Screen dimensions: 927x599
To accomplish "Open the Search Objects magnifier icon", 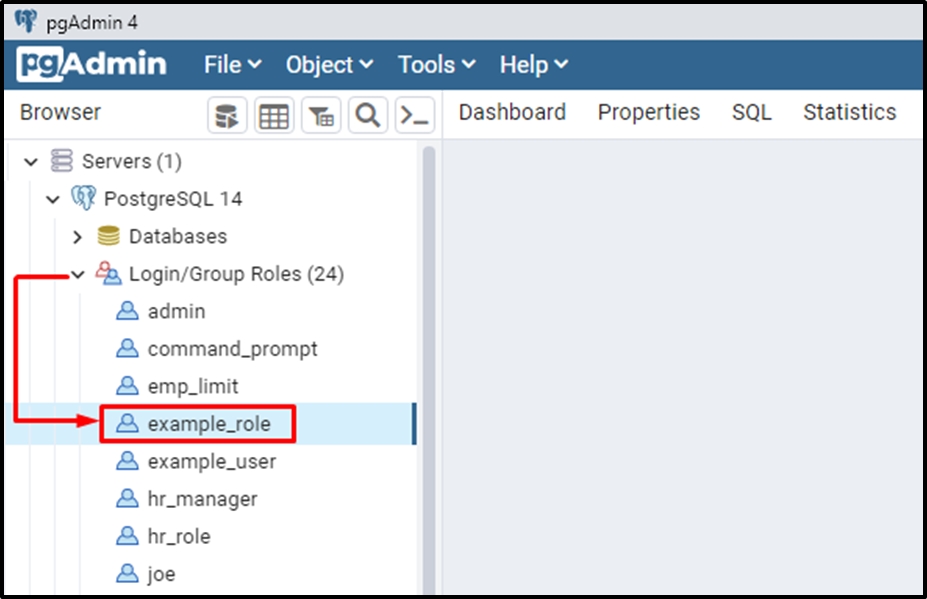I will [367, 116].
